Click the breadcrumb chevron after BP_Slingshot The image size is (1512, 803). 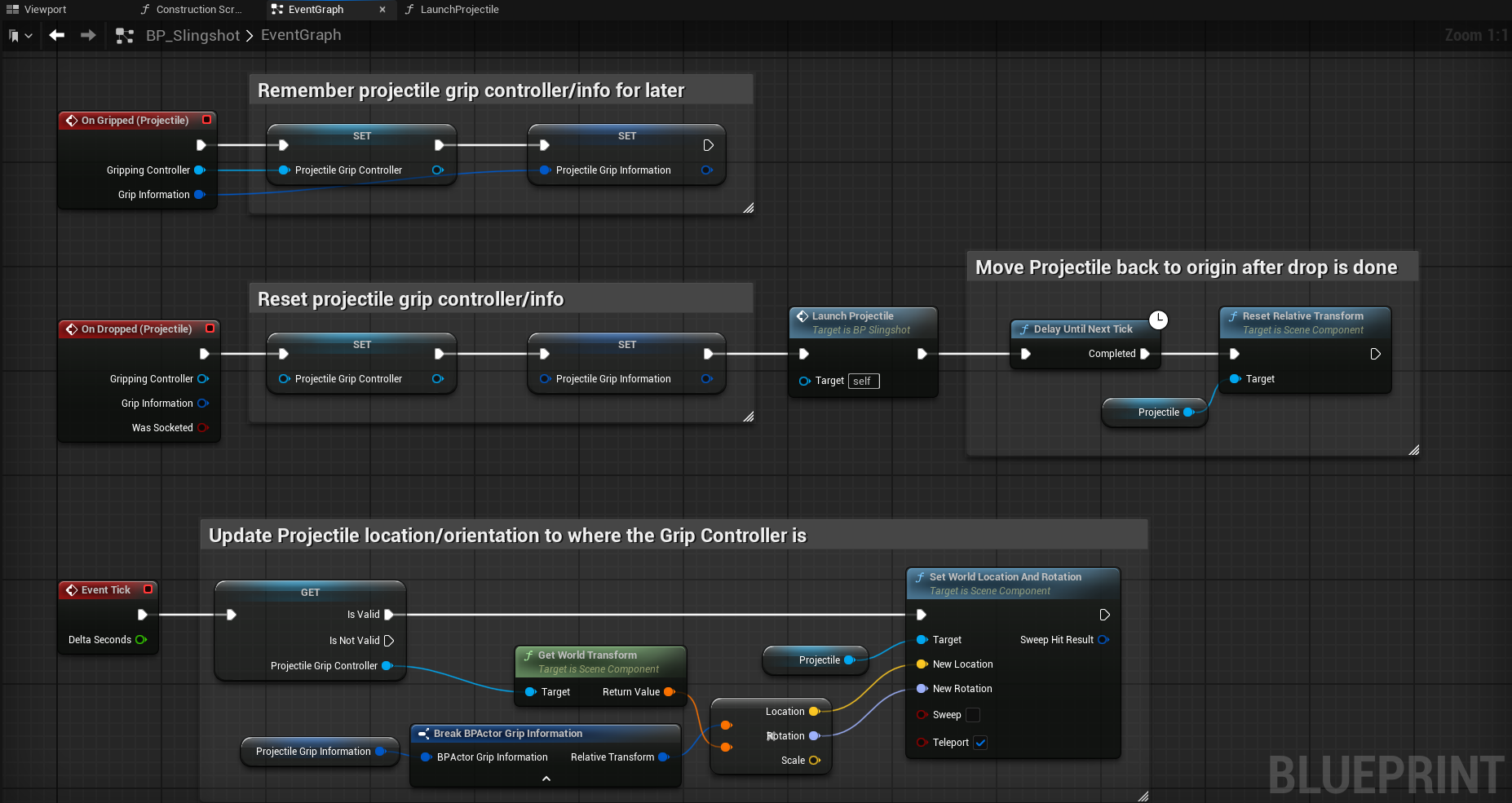250,36
